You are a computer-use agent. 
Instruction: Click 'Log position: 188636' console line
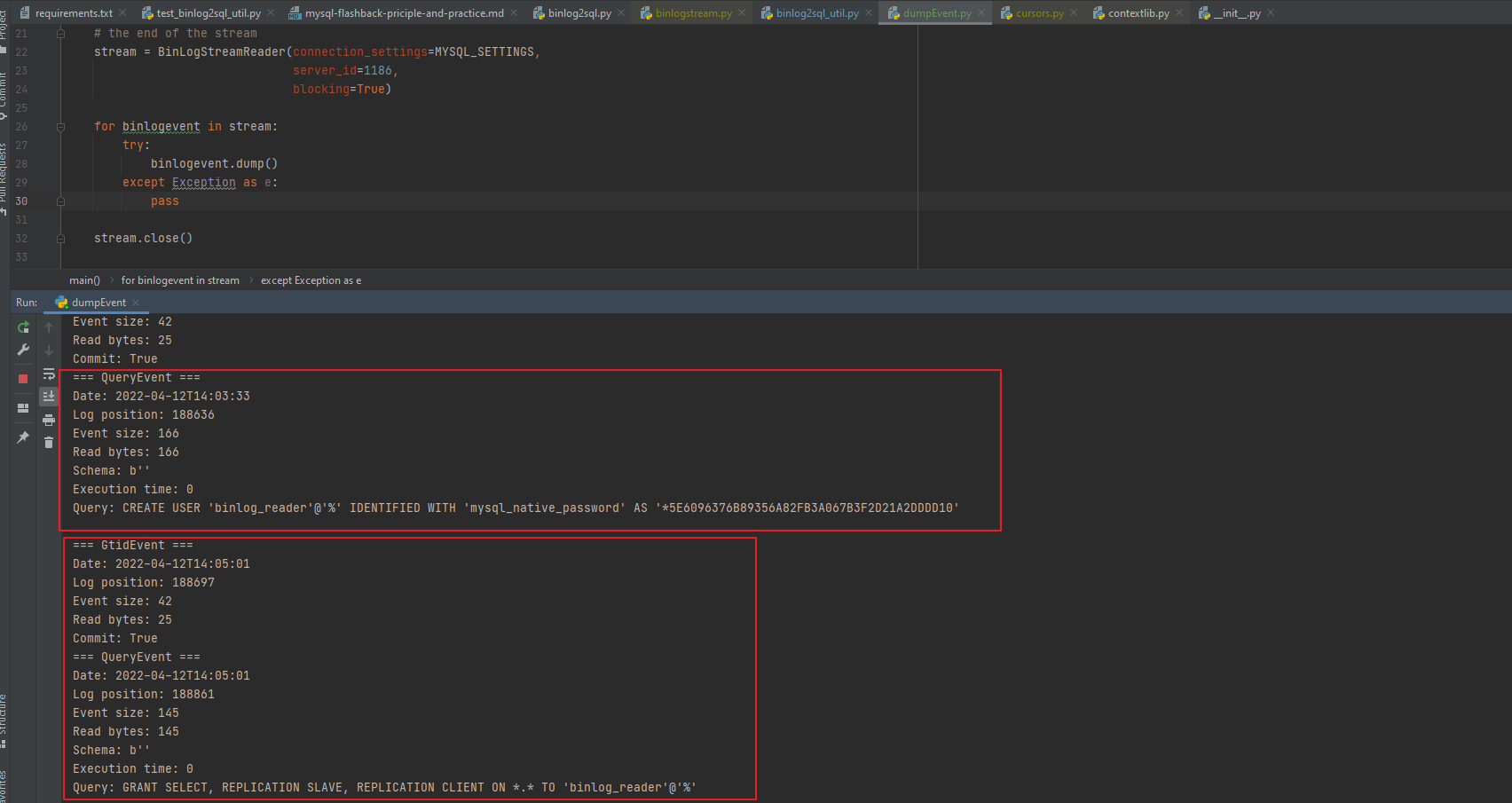pyautogui.click(x=144, y=415)
